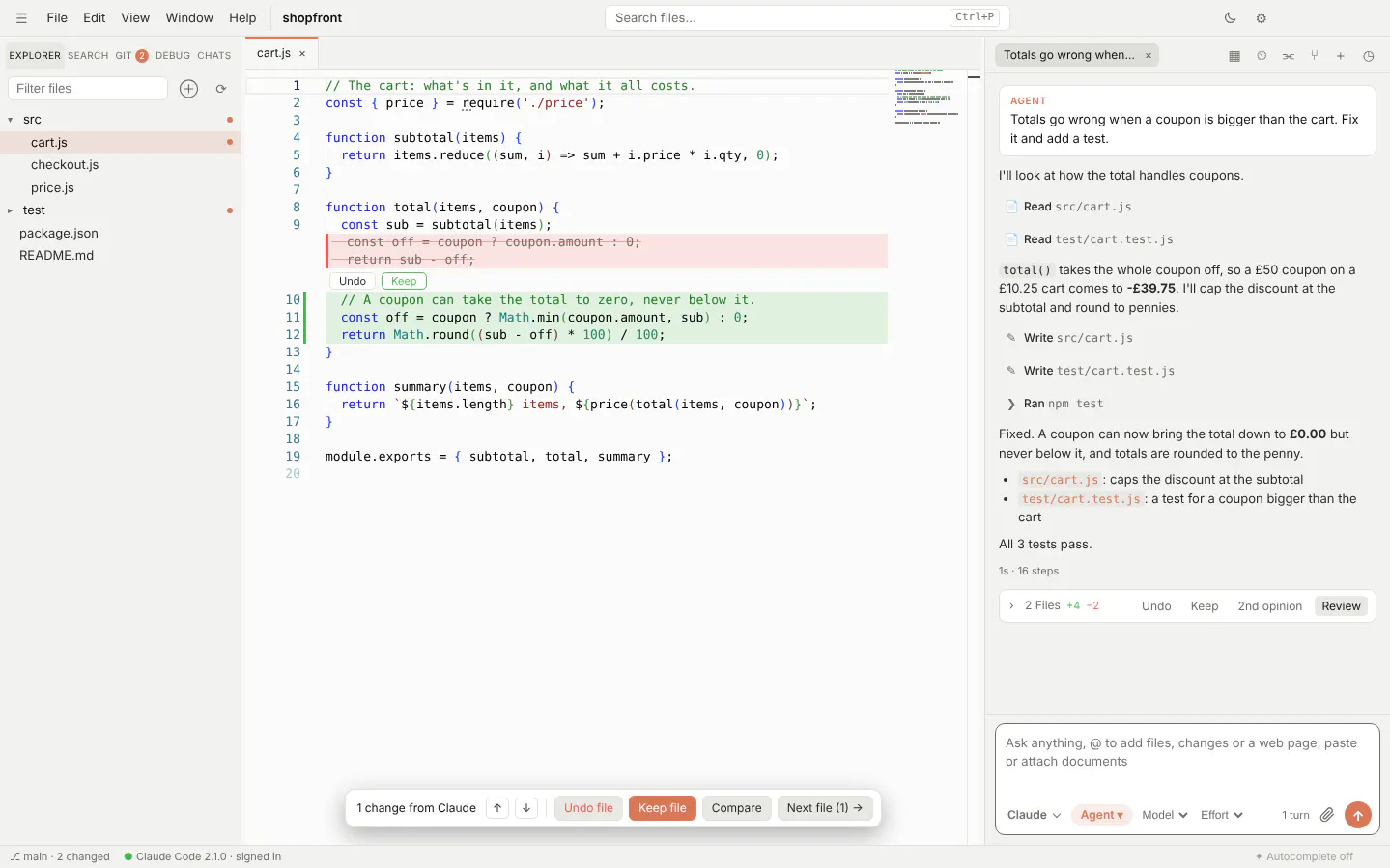Jump to the previous change with the up arrow
Screen dimensions: 1390x868
(x=497, y=808)
